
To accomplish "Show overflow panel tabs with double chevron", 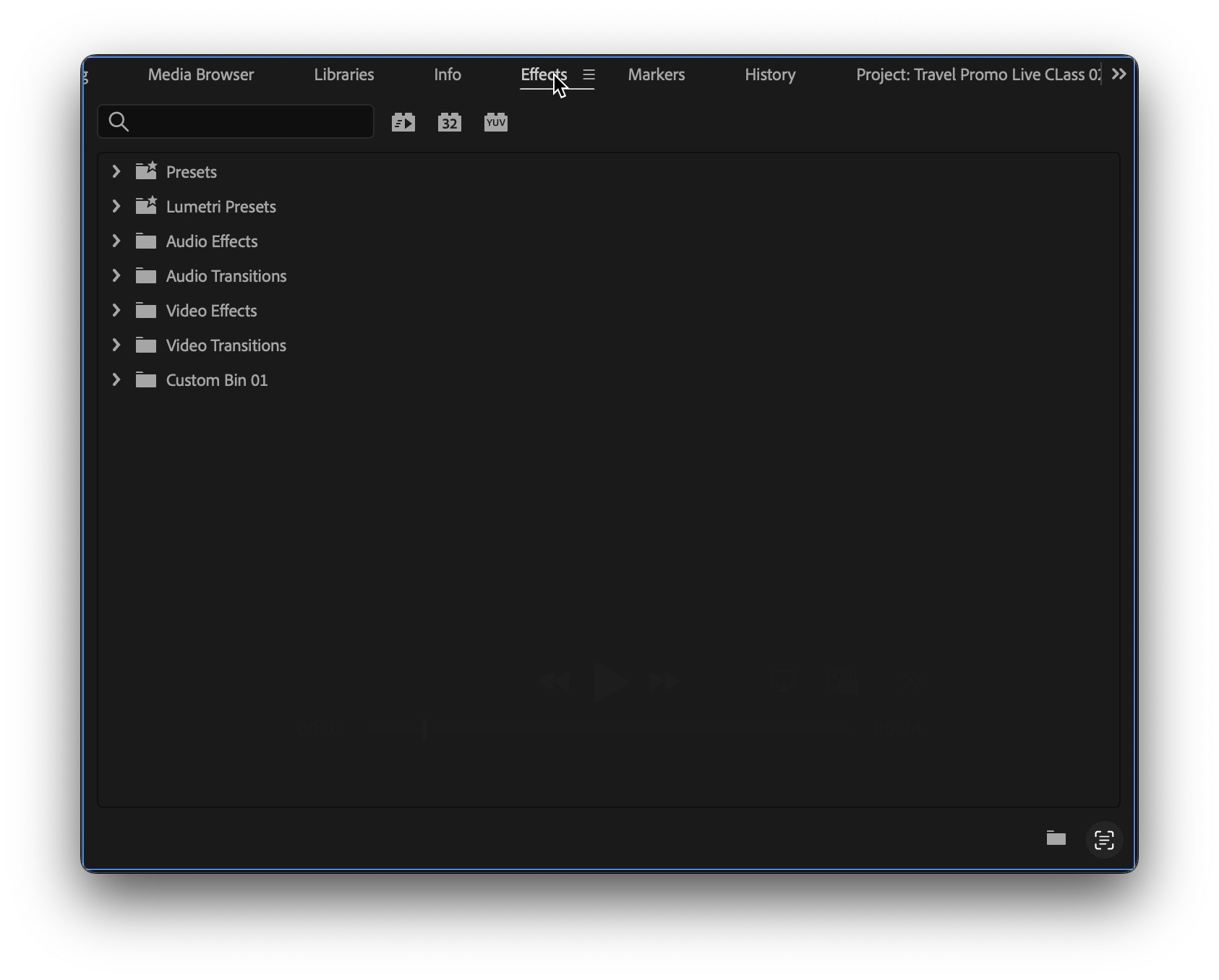I will [1119, 74].
